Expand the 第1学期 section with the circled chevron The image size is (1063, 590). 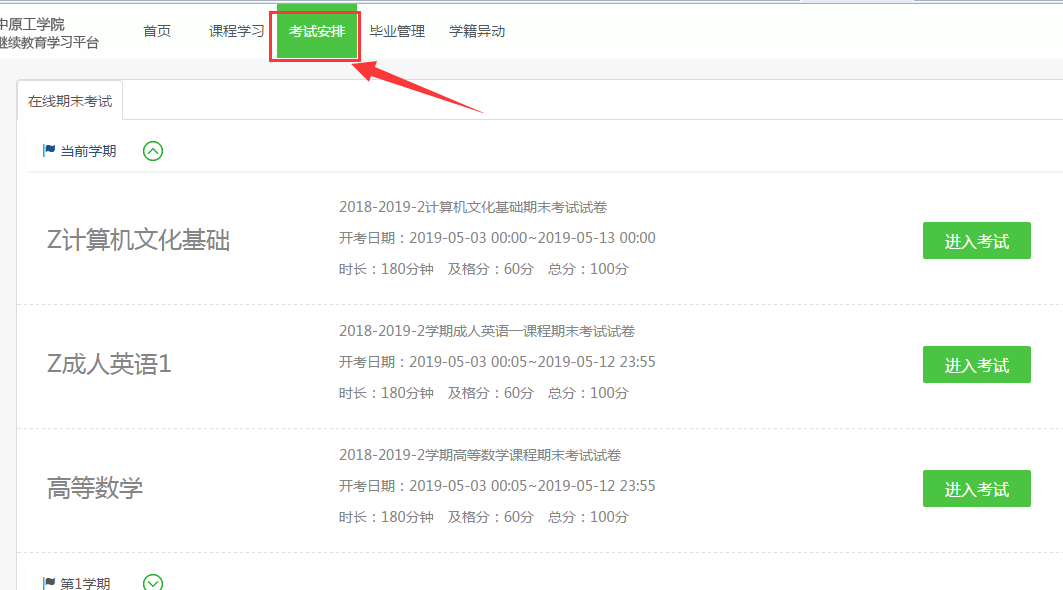153,582
